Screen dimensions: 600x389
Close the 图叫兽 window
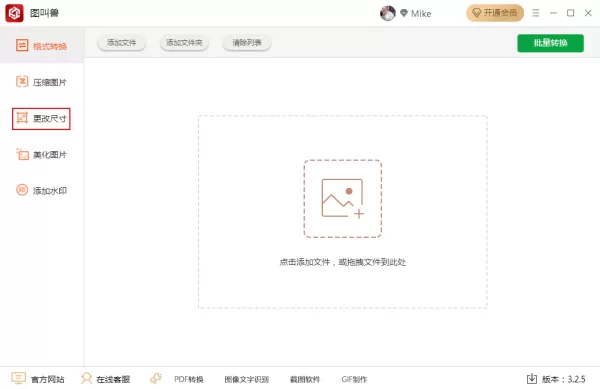(588, 13)
